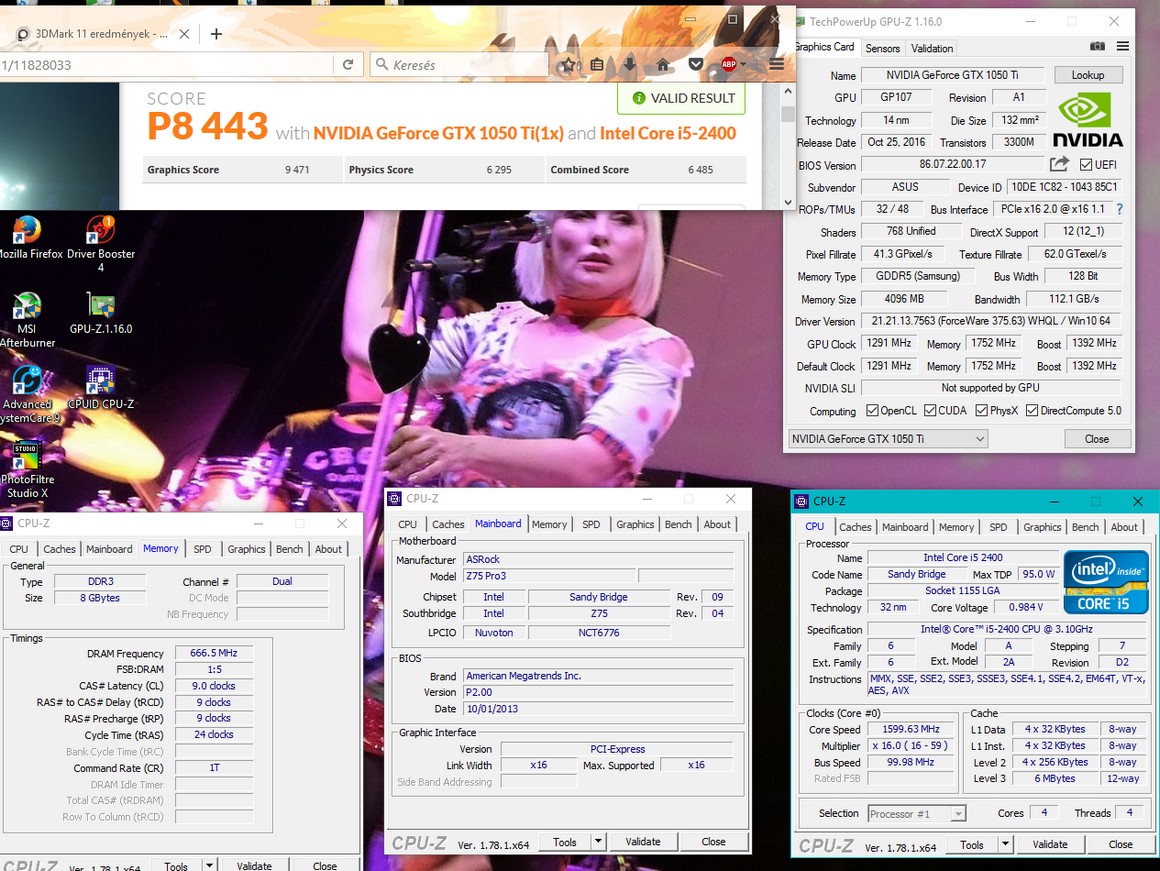Click the Intel Core i5-2400 link on 3DMark

(667, 133)
